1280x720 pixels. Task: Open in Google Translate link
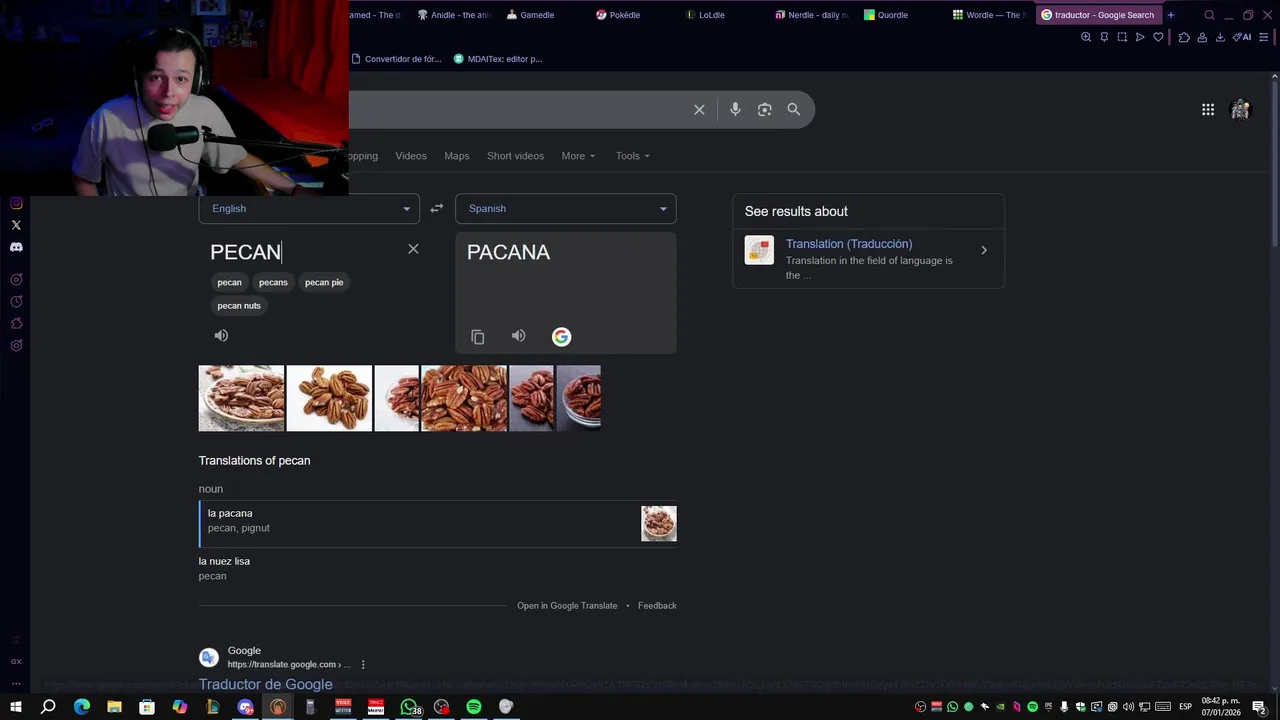567,606
